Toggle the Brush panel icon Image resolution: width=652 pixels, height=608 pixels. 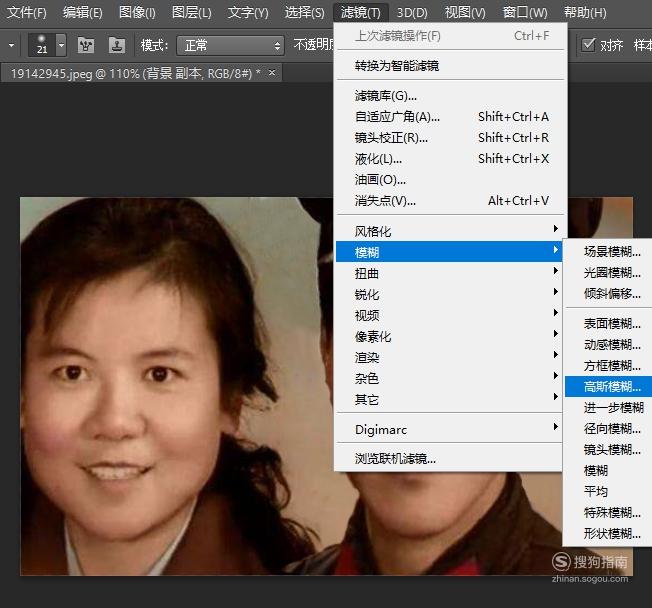tap(86, 45)
